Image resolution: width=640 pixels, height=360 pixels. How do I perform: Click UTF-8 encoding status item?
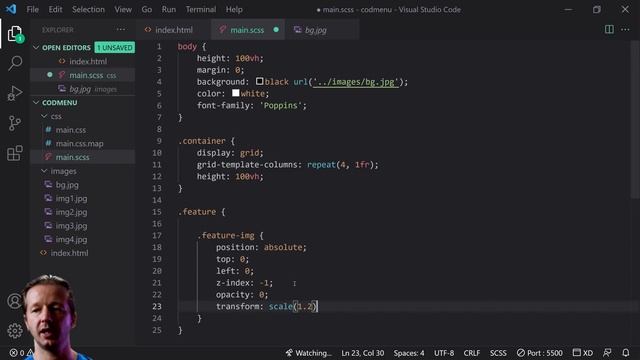click(x=444, y=353)
